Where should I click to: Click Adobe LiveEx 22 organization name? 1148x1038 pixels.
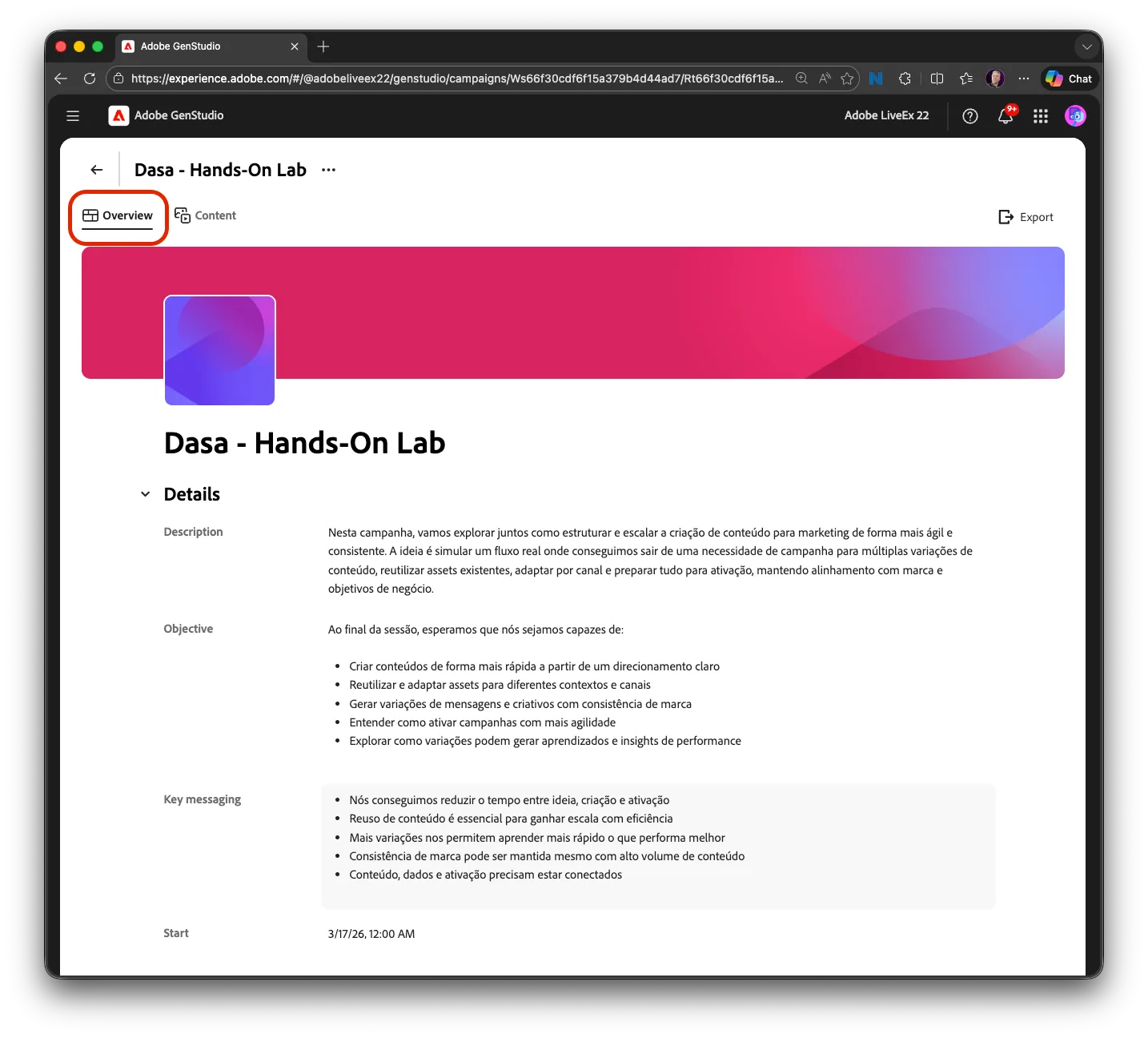click(886, 115)
